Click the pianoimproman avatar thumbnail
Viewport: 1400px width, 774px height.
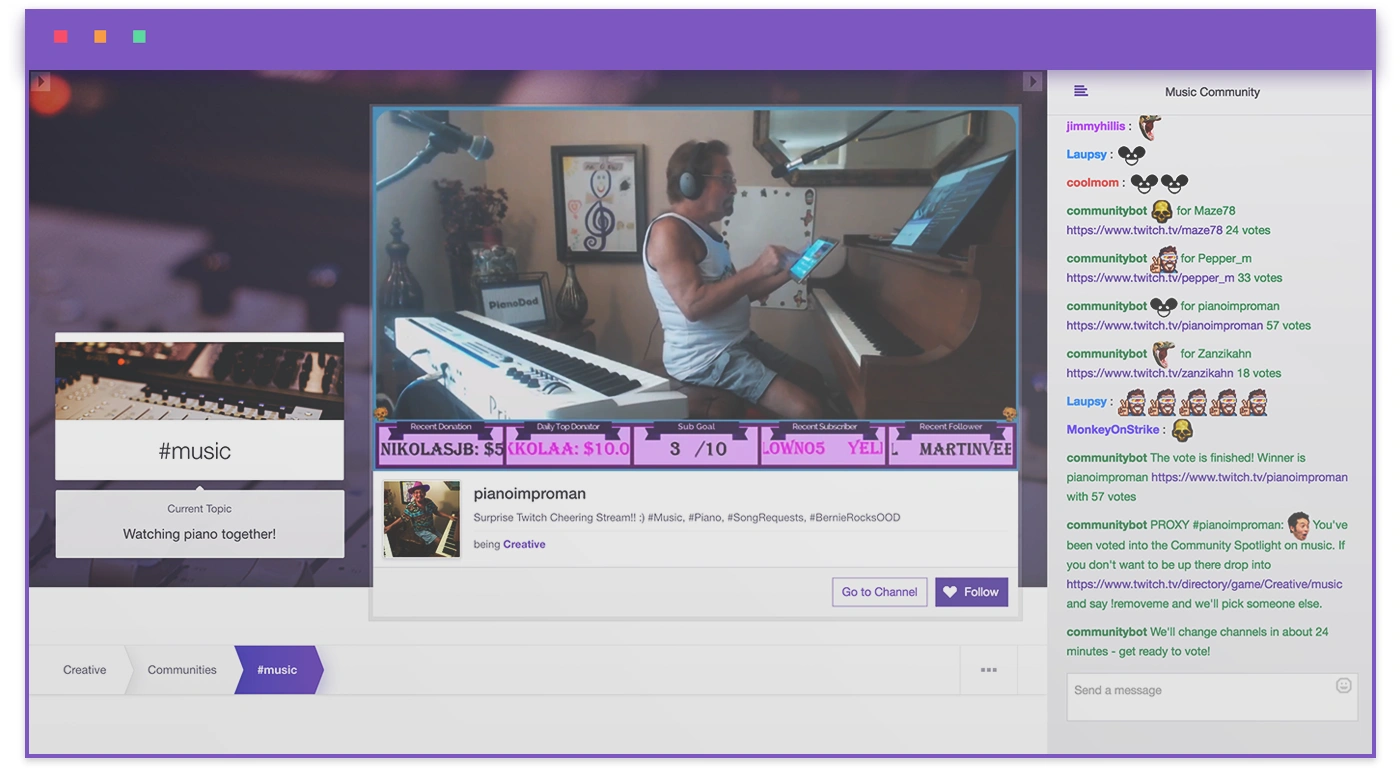pos(421,519)
